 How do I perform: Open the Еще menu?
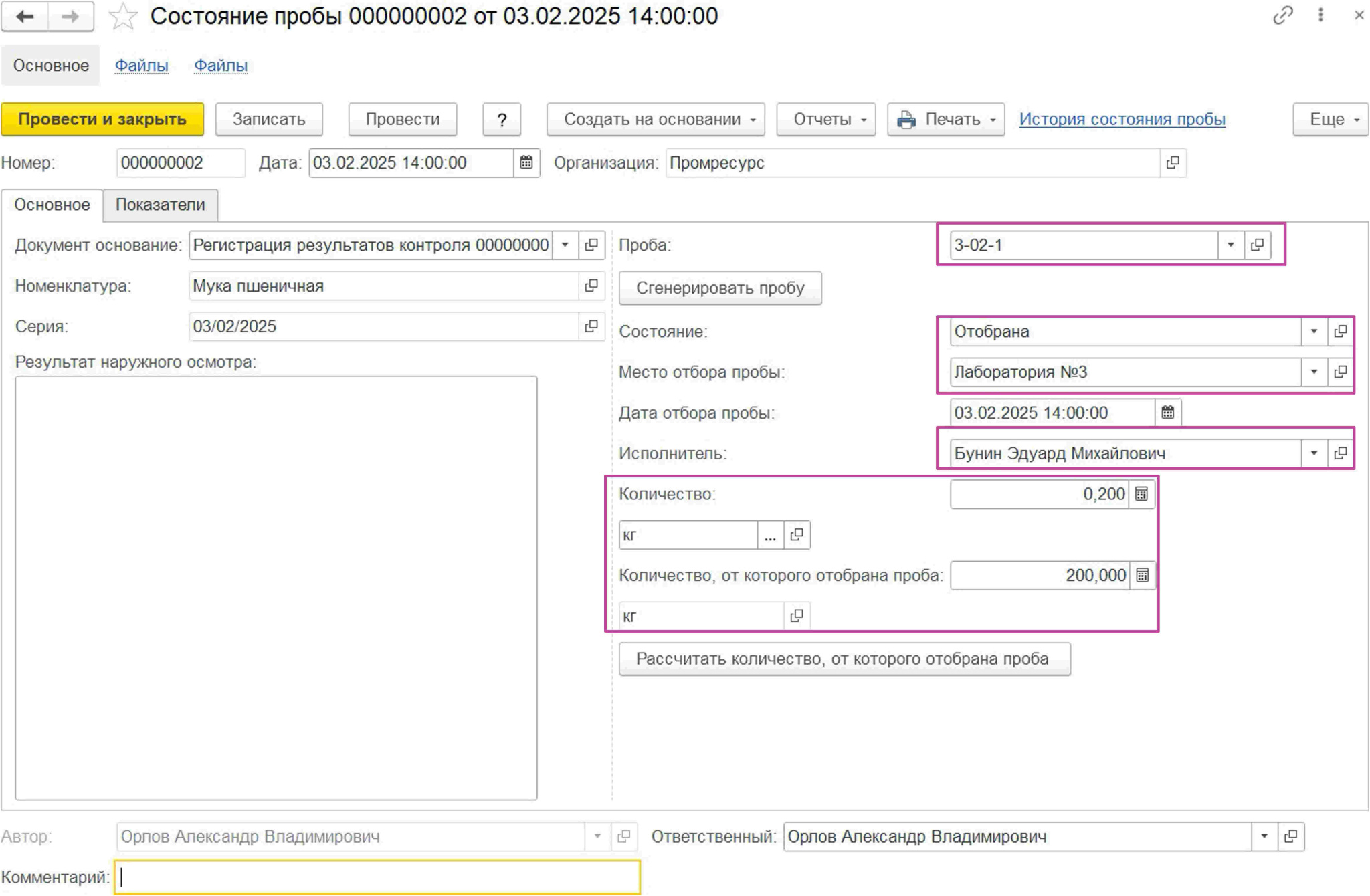coord(1331,119)
